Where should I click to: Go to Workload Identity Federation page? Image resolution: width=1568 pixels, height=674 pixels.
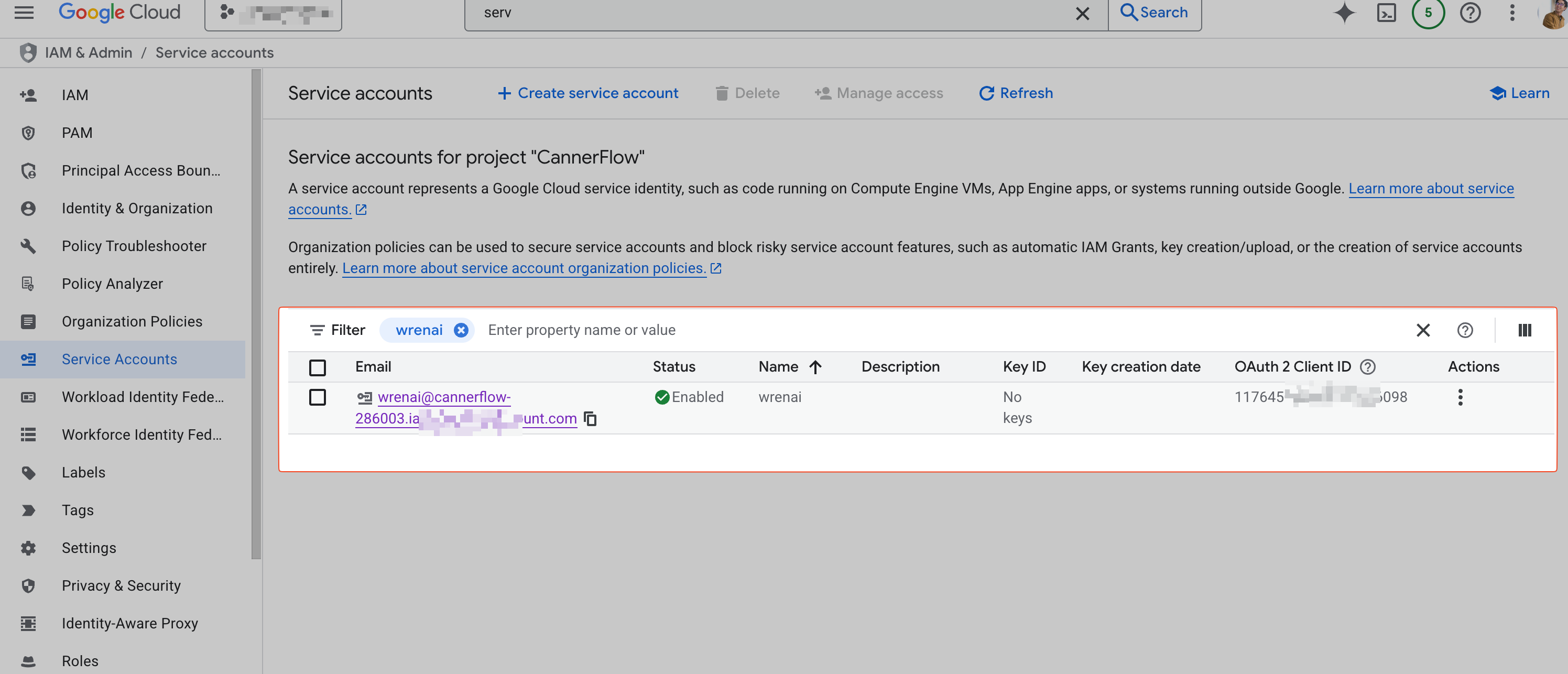[143, 397]
